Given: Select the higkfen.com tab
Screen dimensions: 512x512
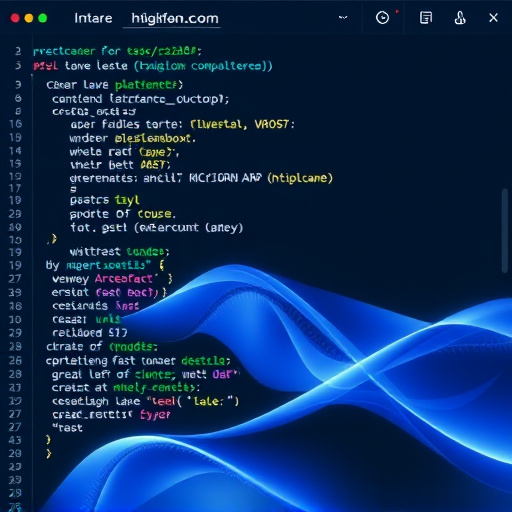Looking at the screenshot, I should [175, 18].
